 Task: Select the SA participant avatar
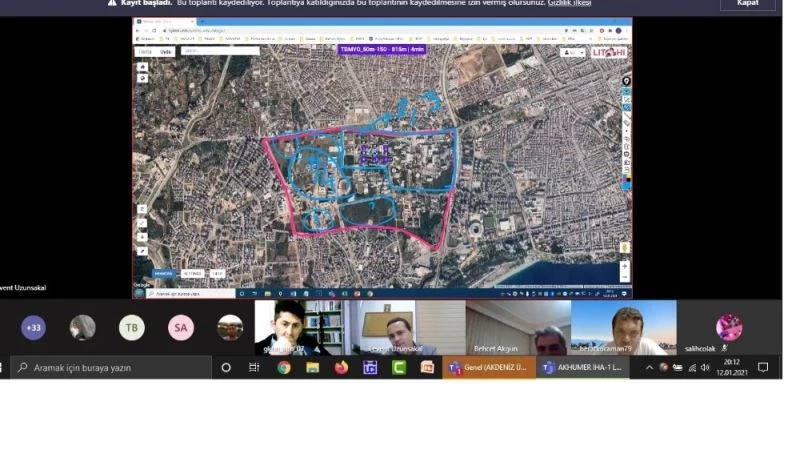(180, 327)
